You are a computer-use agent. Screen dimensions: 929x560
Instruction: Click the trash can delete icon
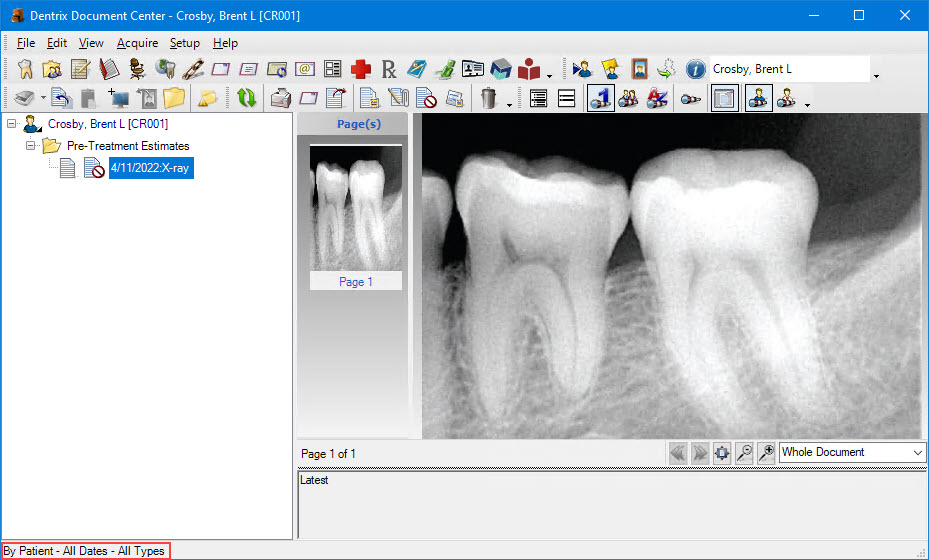(488, 98)
